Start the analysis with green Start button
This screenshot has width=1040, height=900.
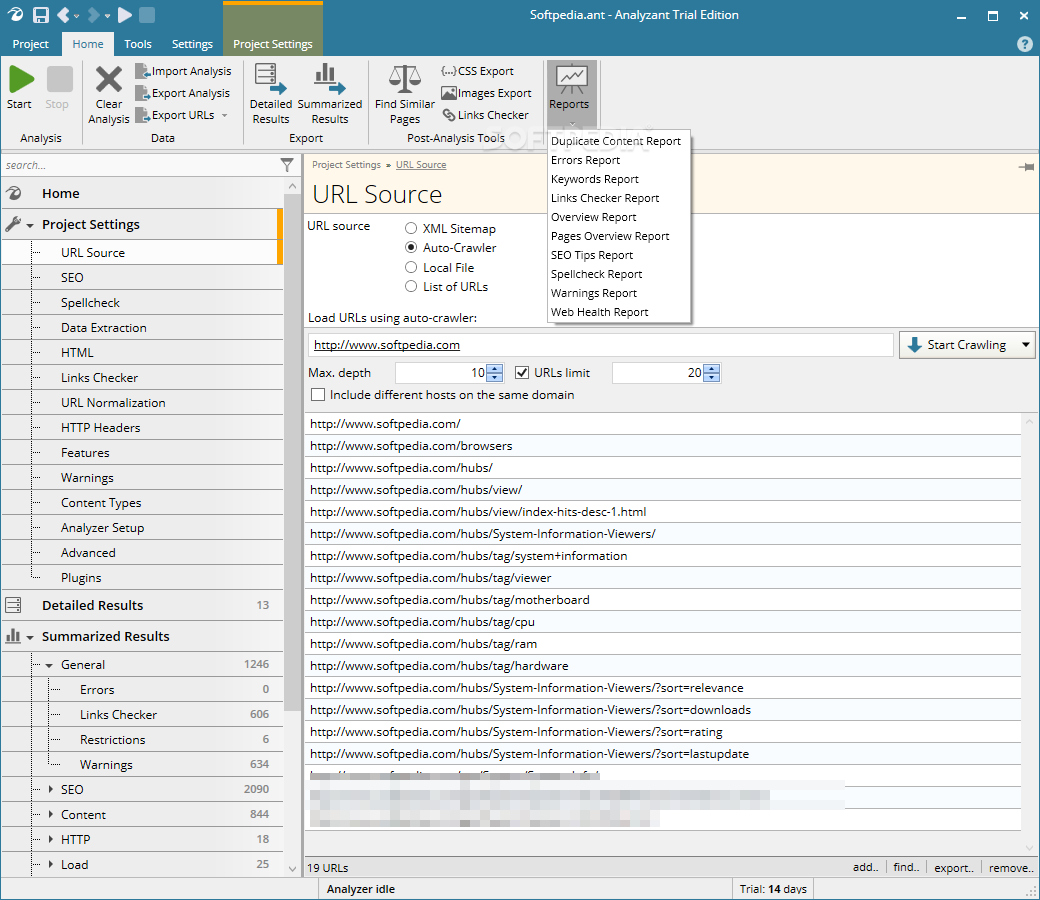21,88
